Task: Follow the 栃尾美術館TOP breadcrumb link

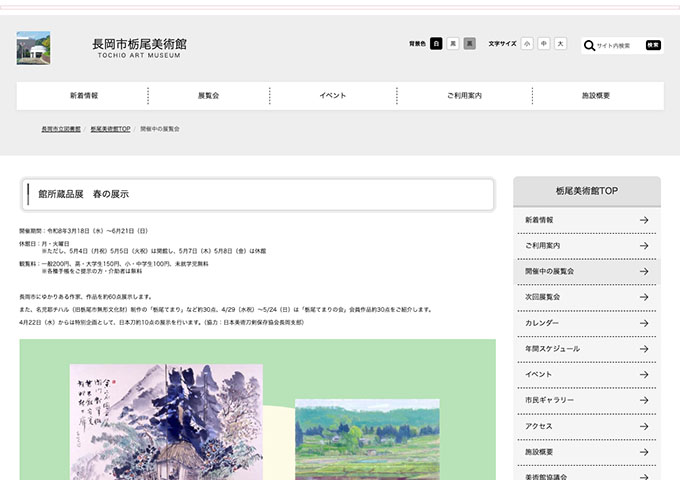Action: point(110,129)
